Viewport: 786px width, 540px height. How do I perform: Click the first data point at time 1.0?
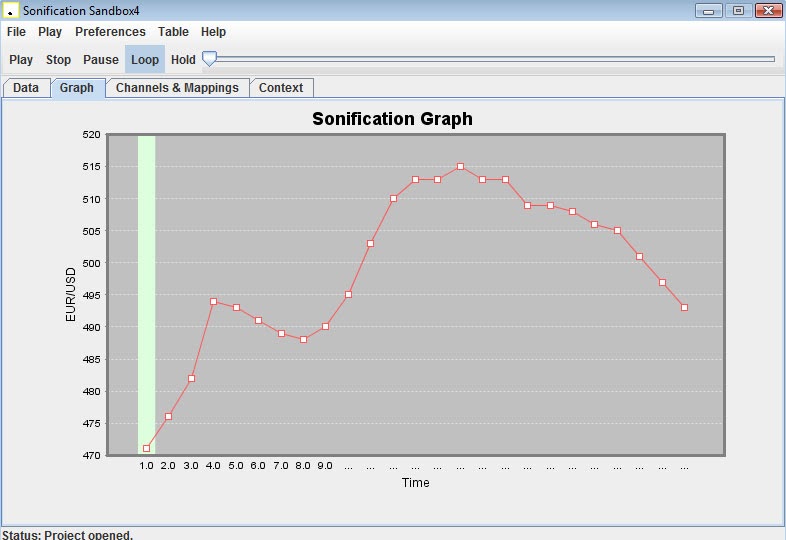[x=146, y=449]
